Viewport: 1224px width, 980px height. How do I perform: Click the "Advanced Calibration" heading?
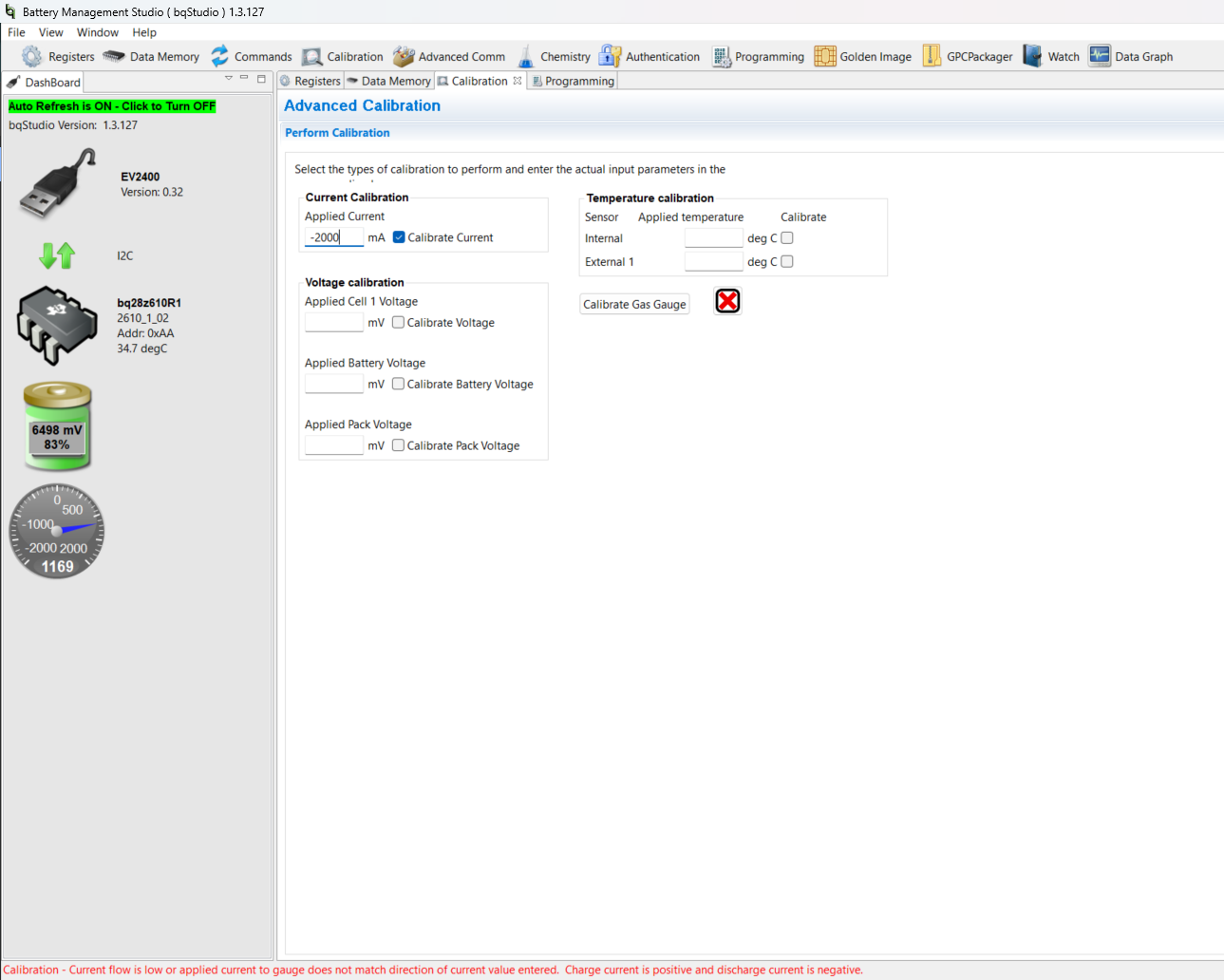point(362,105)
